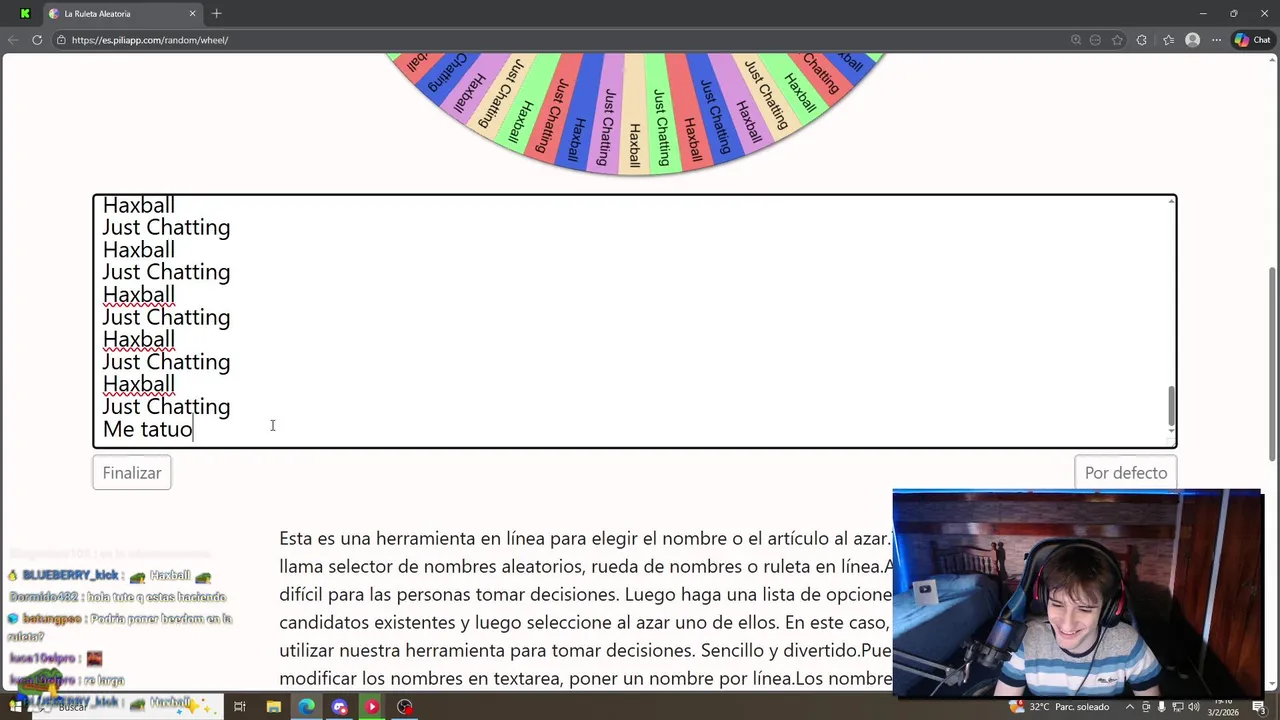Image resolution: width=1280 pixels, height=720 pixels.
Task: Click the Kick pinned tab icon
Action: [25, 14]
